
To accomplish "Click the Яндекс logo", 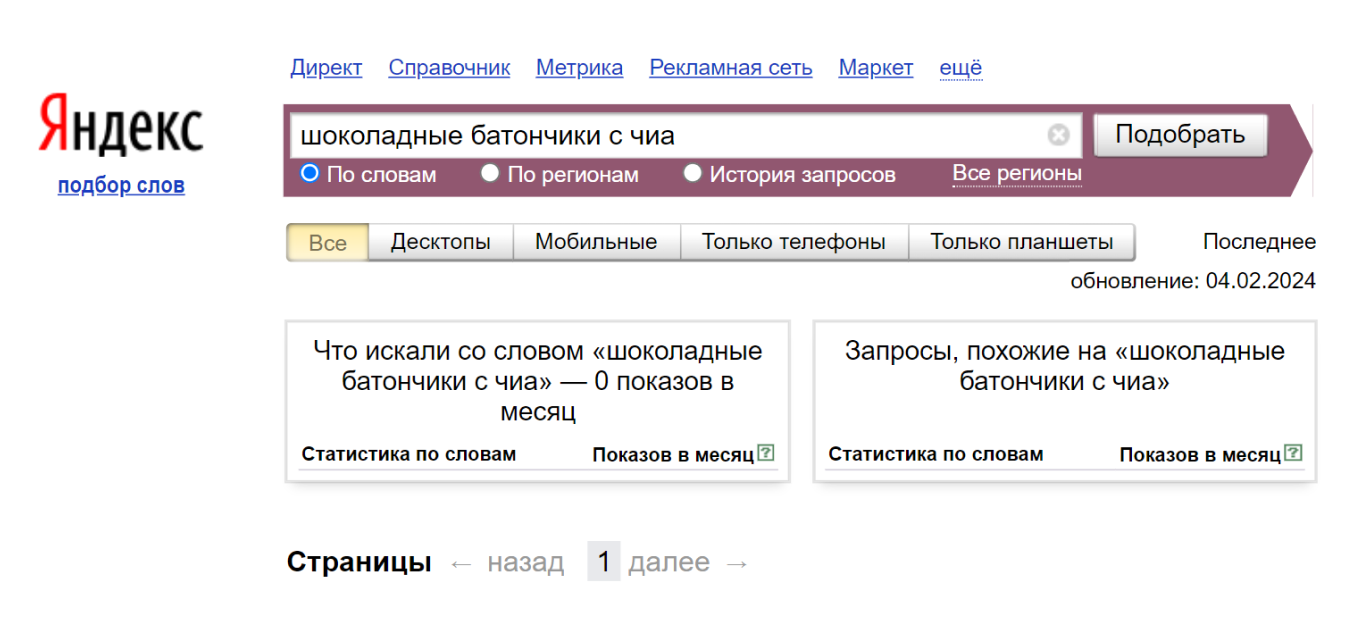I will [x=118, y=123].
